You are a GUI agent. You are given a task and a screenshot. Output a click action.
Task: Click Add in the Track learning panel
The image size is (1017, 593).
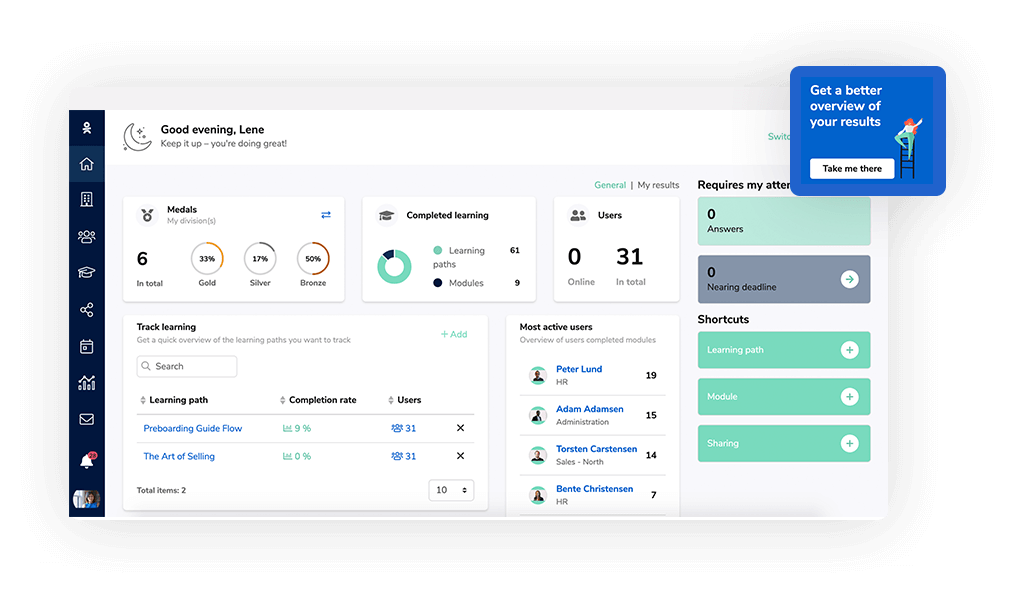pyautogui.click(x=454, y=334)
